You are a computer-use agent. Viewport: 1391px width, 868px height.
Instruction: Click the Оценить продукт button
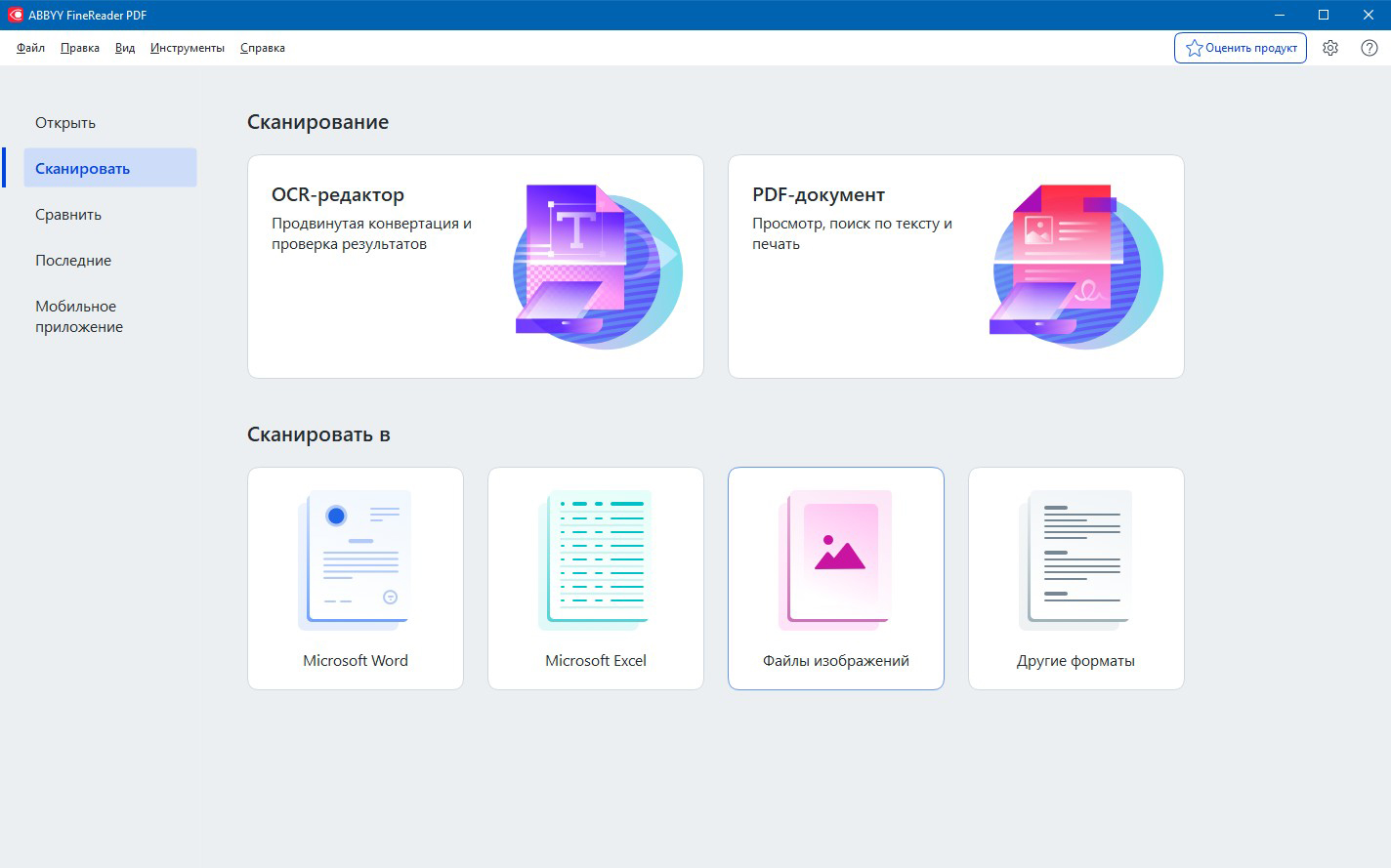[x=1241, y=48]
